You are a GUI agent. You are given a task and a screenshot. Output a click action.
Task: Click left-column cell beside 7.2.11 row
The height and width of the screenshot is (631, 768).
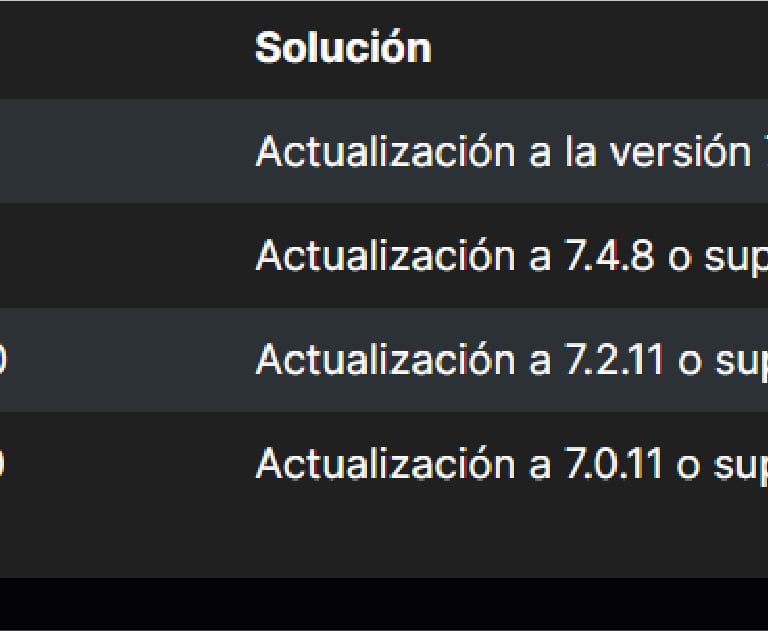pyautogui.click(x=100, y=360)
